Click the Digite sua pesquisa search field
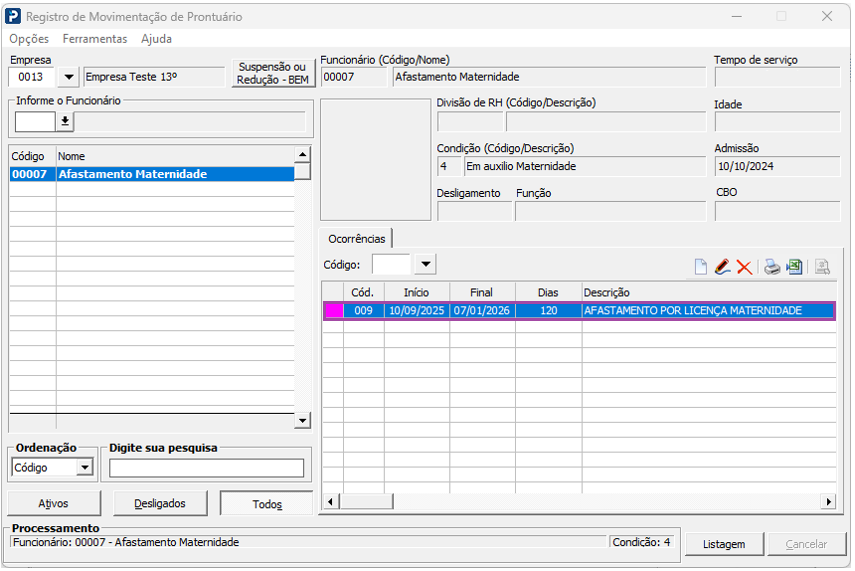This screenshot has width=855, height=571. point(206,468)
